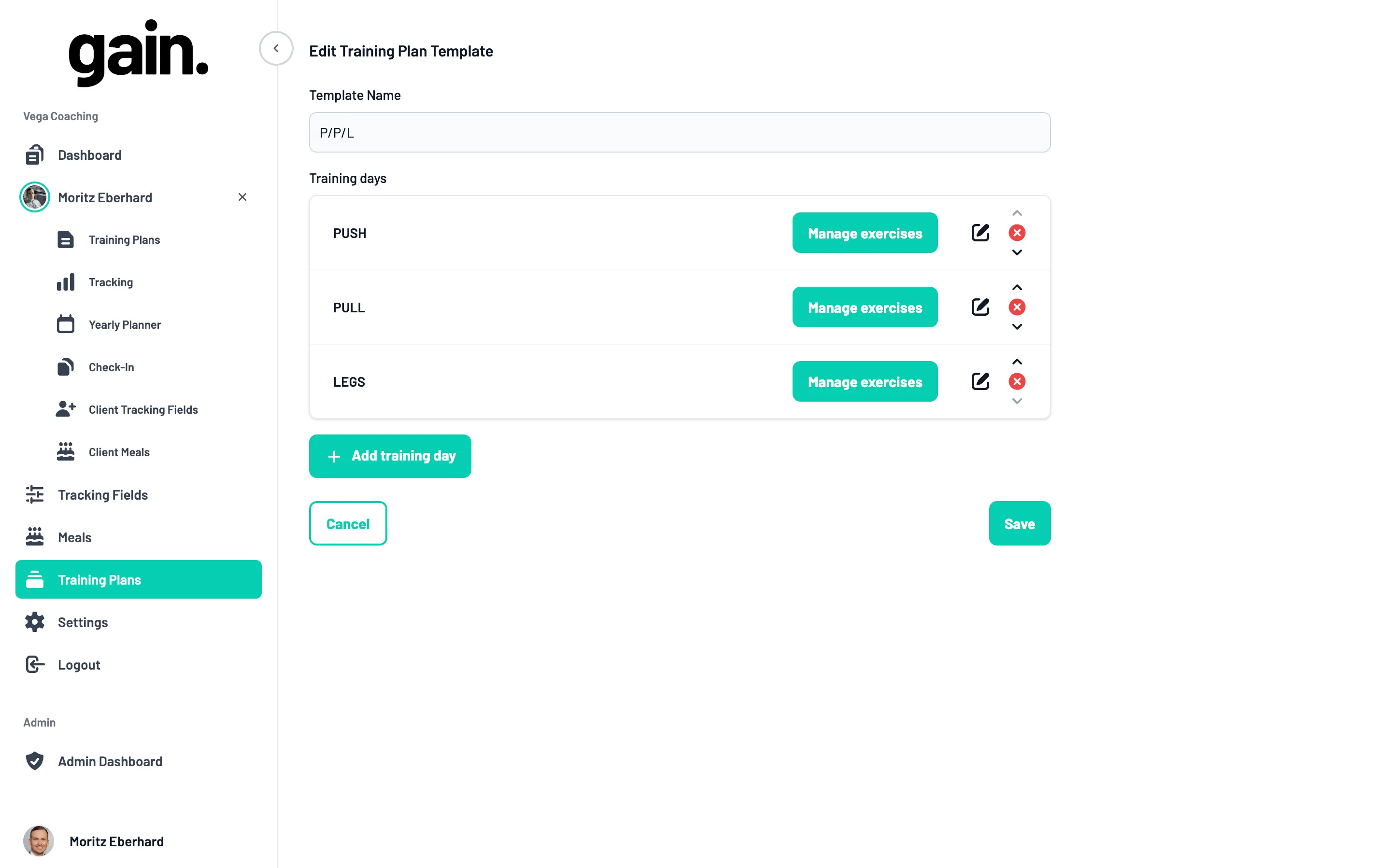Image resolution: width=1391 pixels, height=868 pixels.
Task: Open the Admin Dashboard
Action: 110,761
